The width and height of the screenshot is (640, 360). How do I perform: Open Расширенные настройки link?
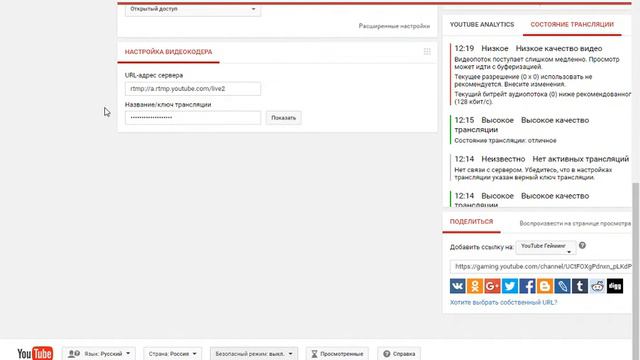click(x=394, y=26)
